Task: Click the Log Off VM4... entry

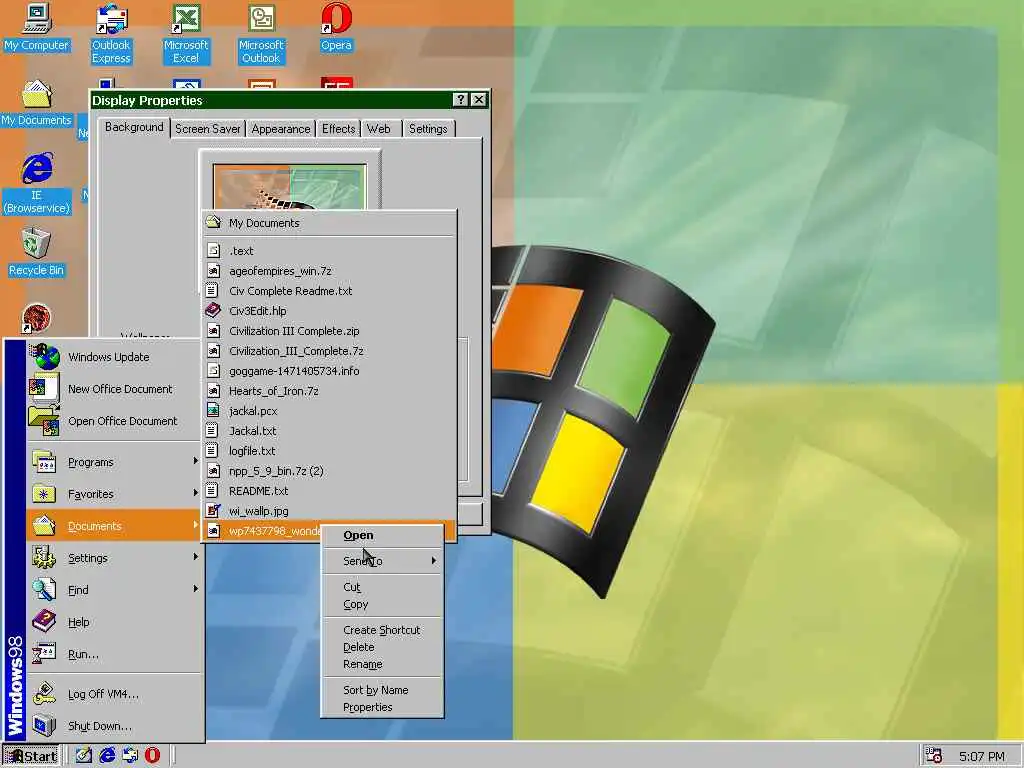Action: point(115,694)
